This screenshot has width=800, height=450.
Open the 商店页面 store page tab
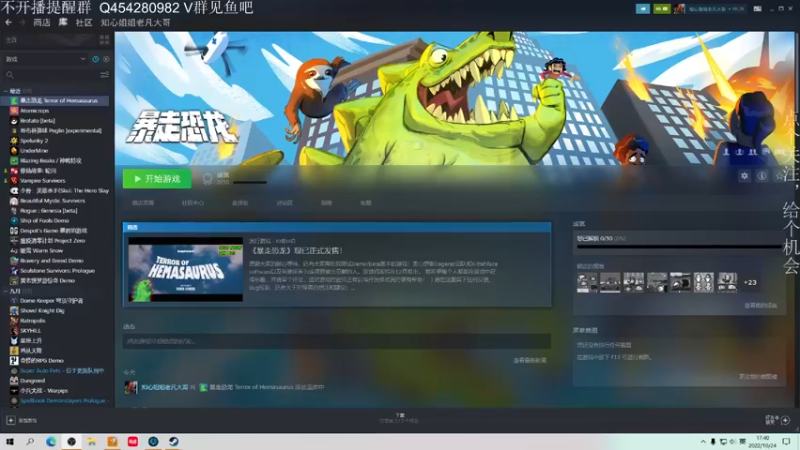point(143,203)
